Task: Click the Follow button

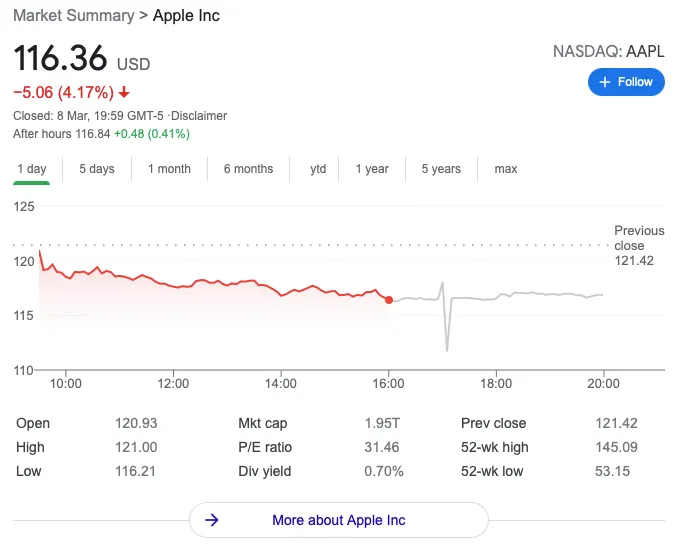Action: (626, 82)
